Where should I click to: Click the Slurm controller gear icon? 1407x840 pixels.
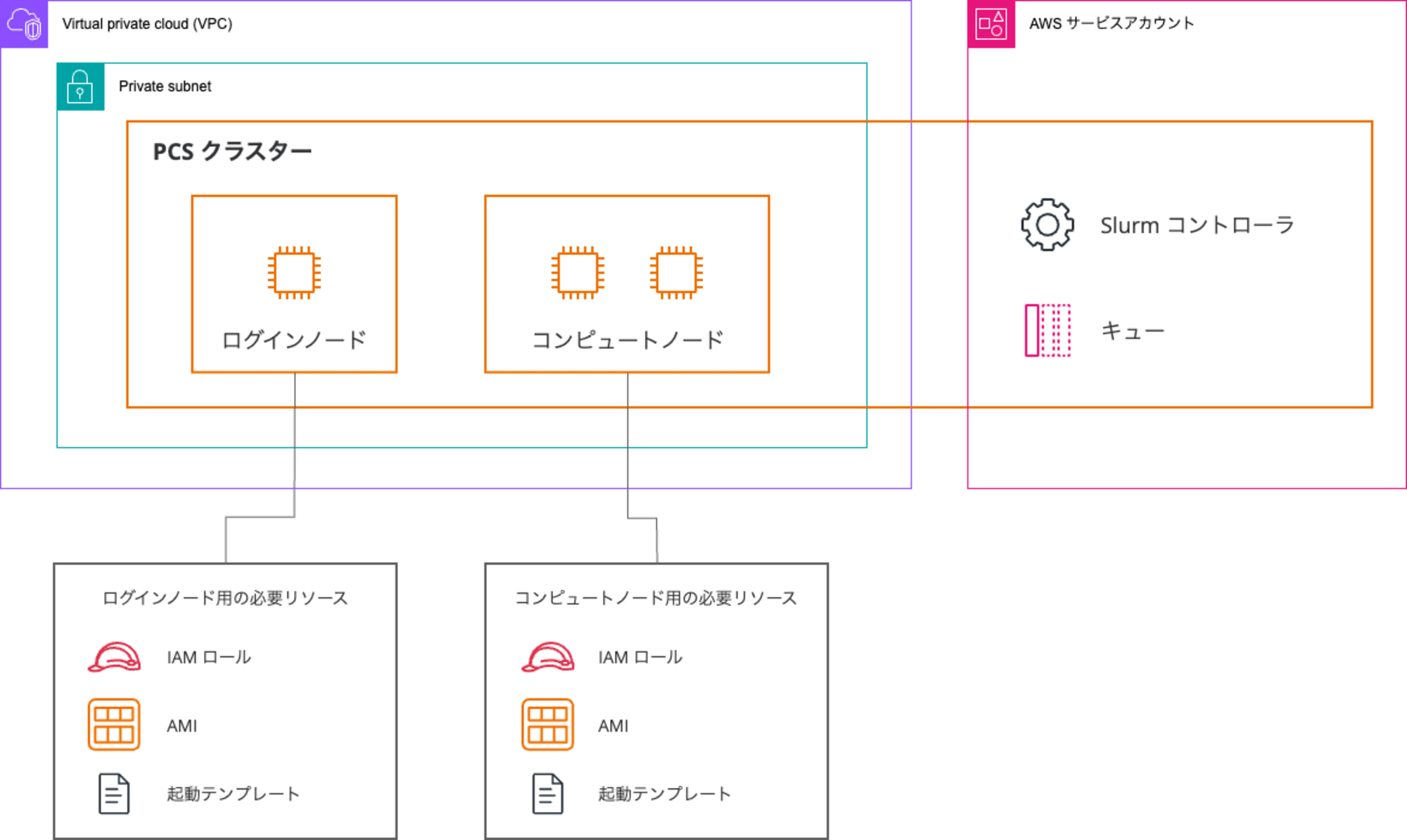click(1048, 224)
